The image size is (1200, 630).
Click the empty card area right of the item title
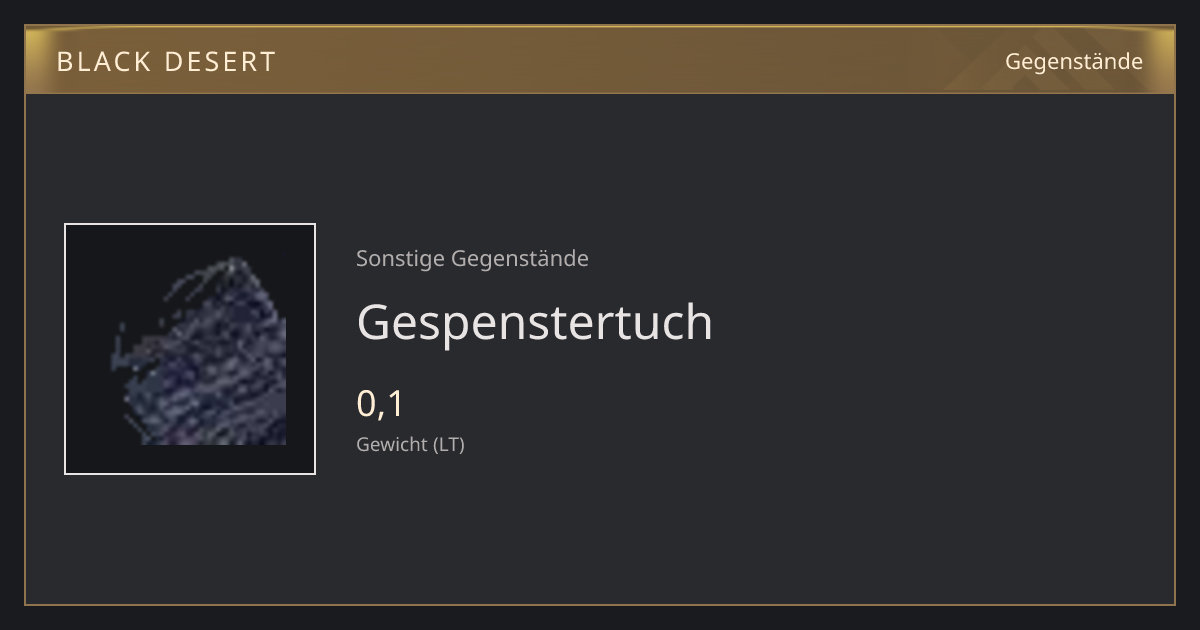(940, 322)
